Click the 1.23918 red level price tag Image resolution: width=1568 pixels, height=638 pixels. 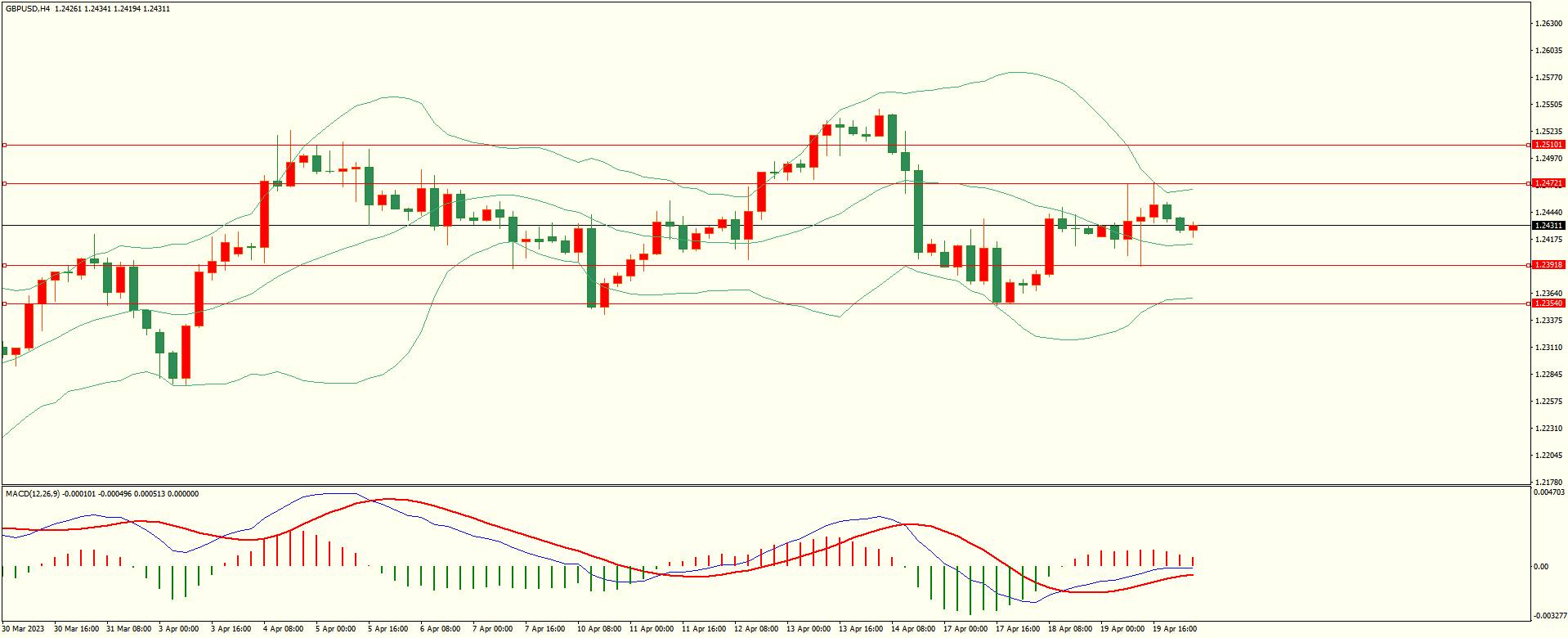click(x=1548, y=265)
